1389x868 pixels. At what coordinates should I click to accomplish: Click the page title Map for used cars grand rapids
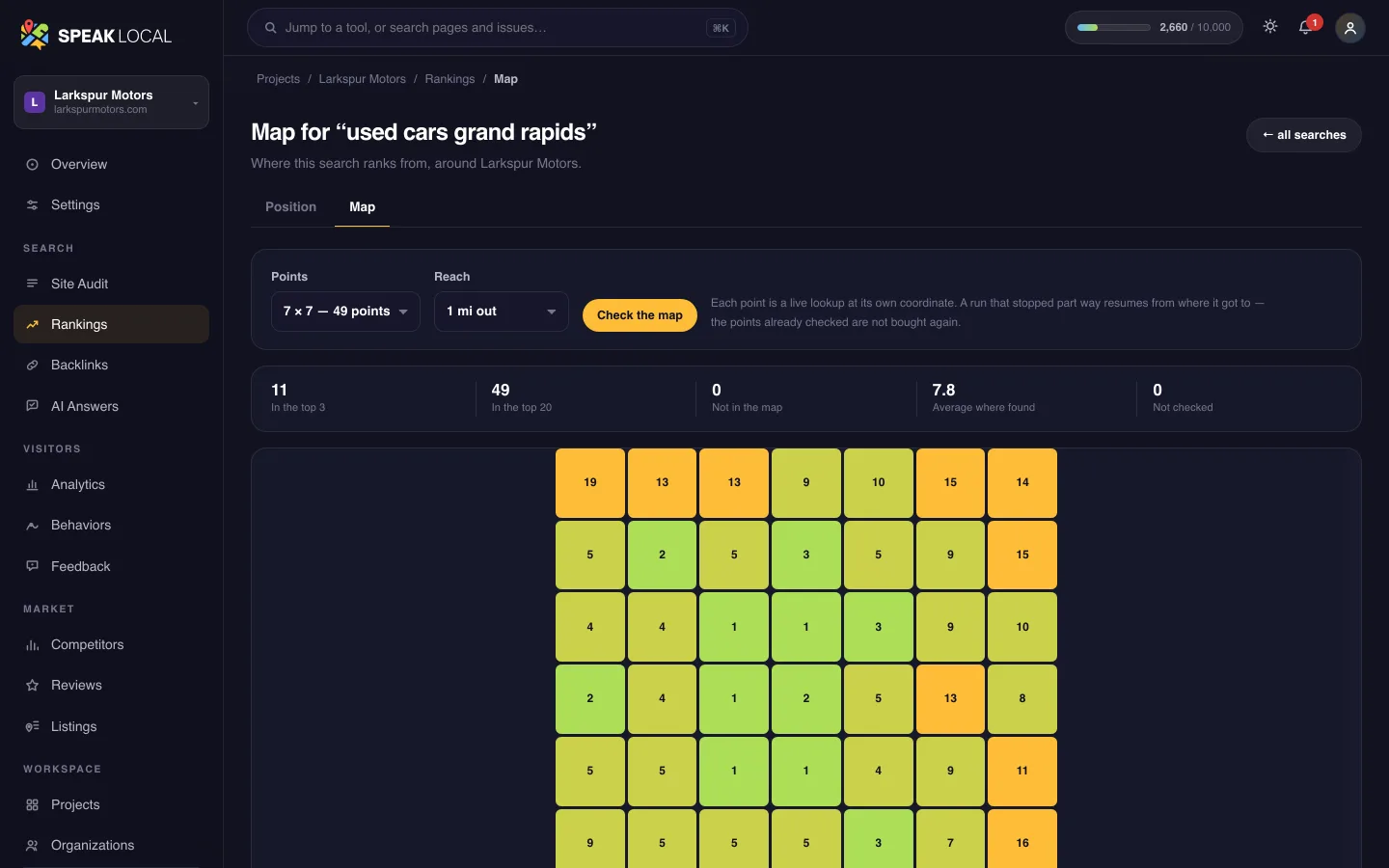coord(424,132)
